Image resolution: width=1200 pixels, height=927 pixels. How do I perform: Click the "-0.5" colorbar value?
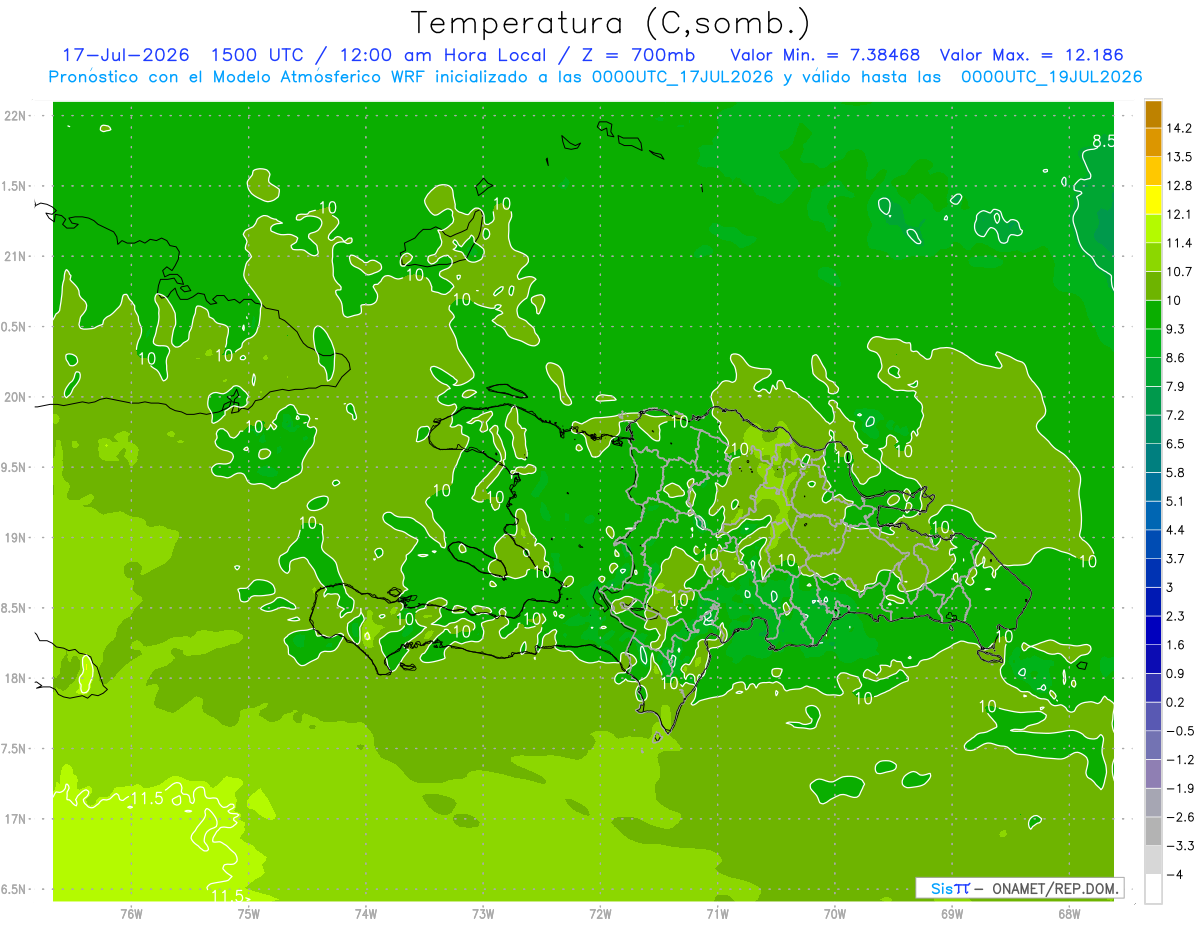[x=1179, y=731]
